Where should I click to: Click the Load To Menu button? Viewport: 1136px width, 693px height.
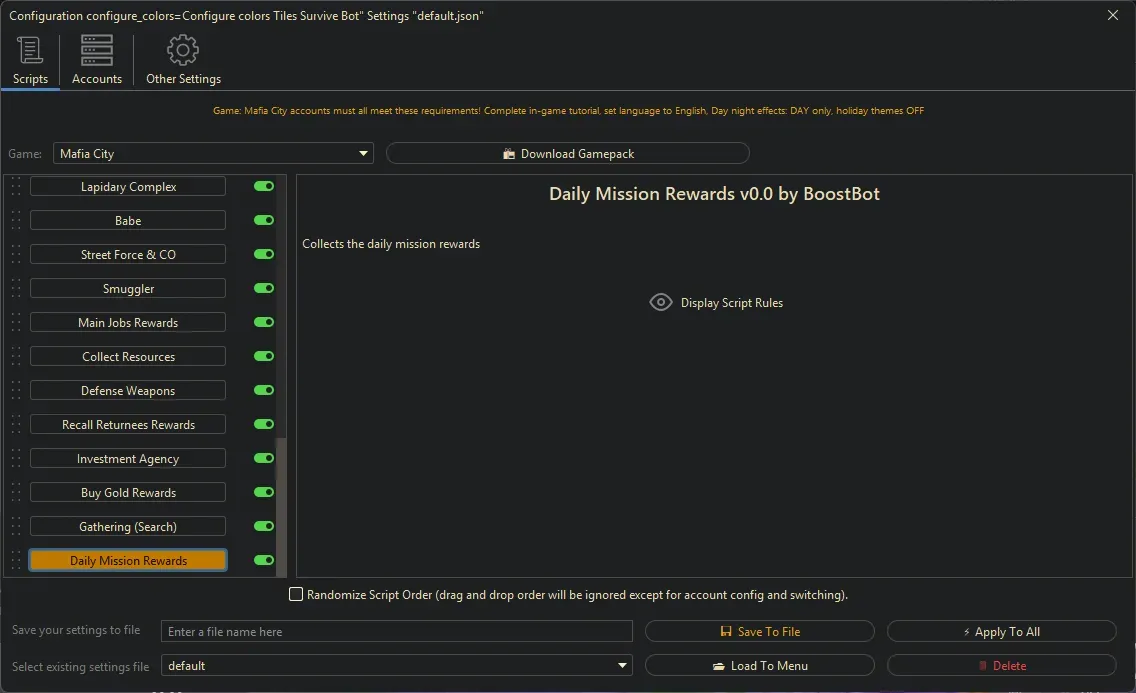click(x=760, y=665)
